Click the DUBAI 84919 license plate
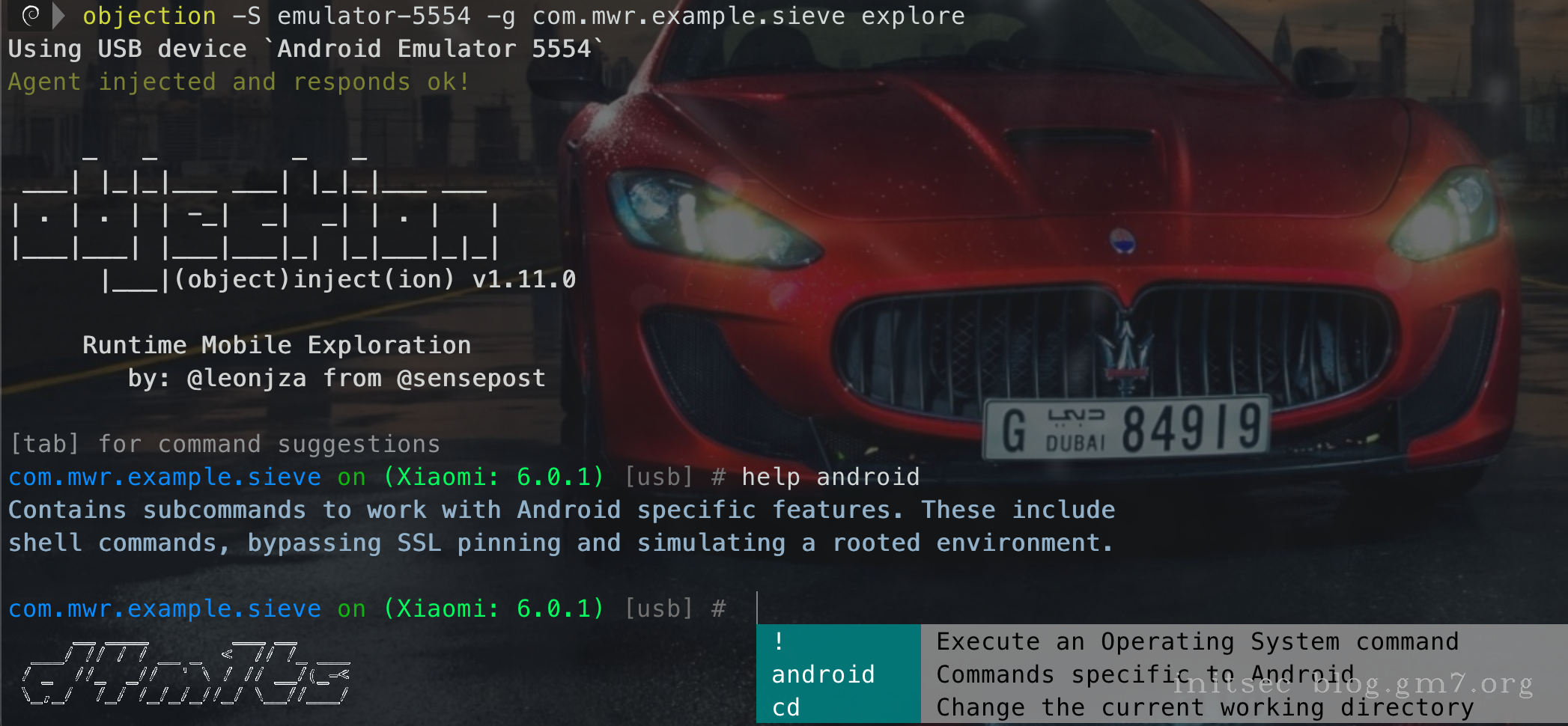Image resolution: width=1568 pixels, height=726 pixels. click(x=1127, y=428)
